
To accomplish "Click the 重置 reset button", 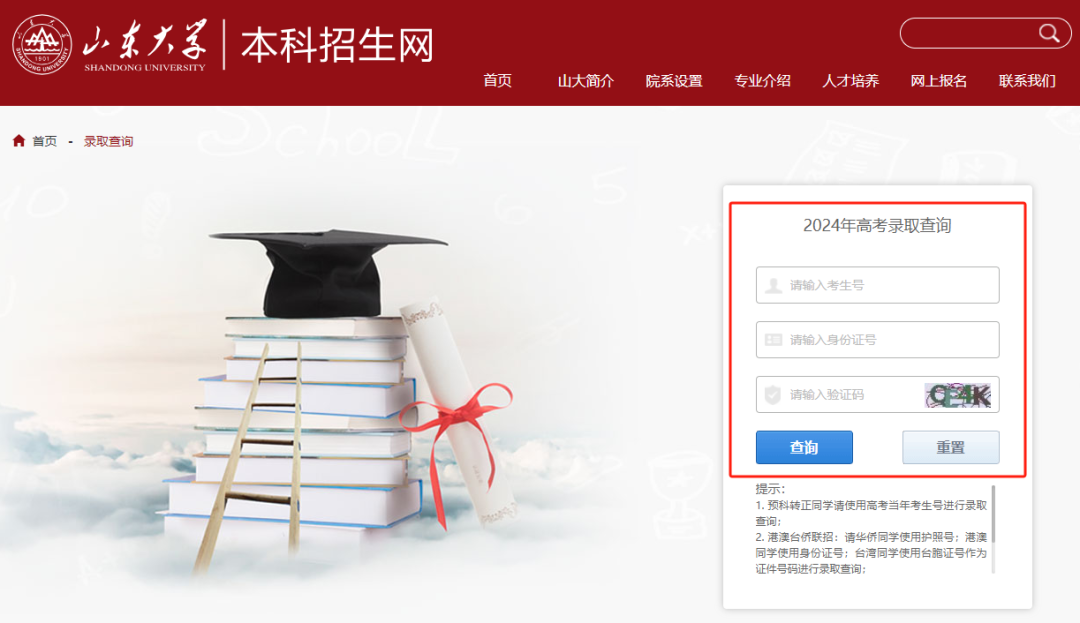I will click(x=951, y=447).
